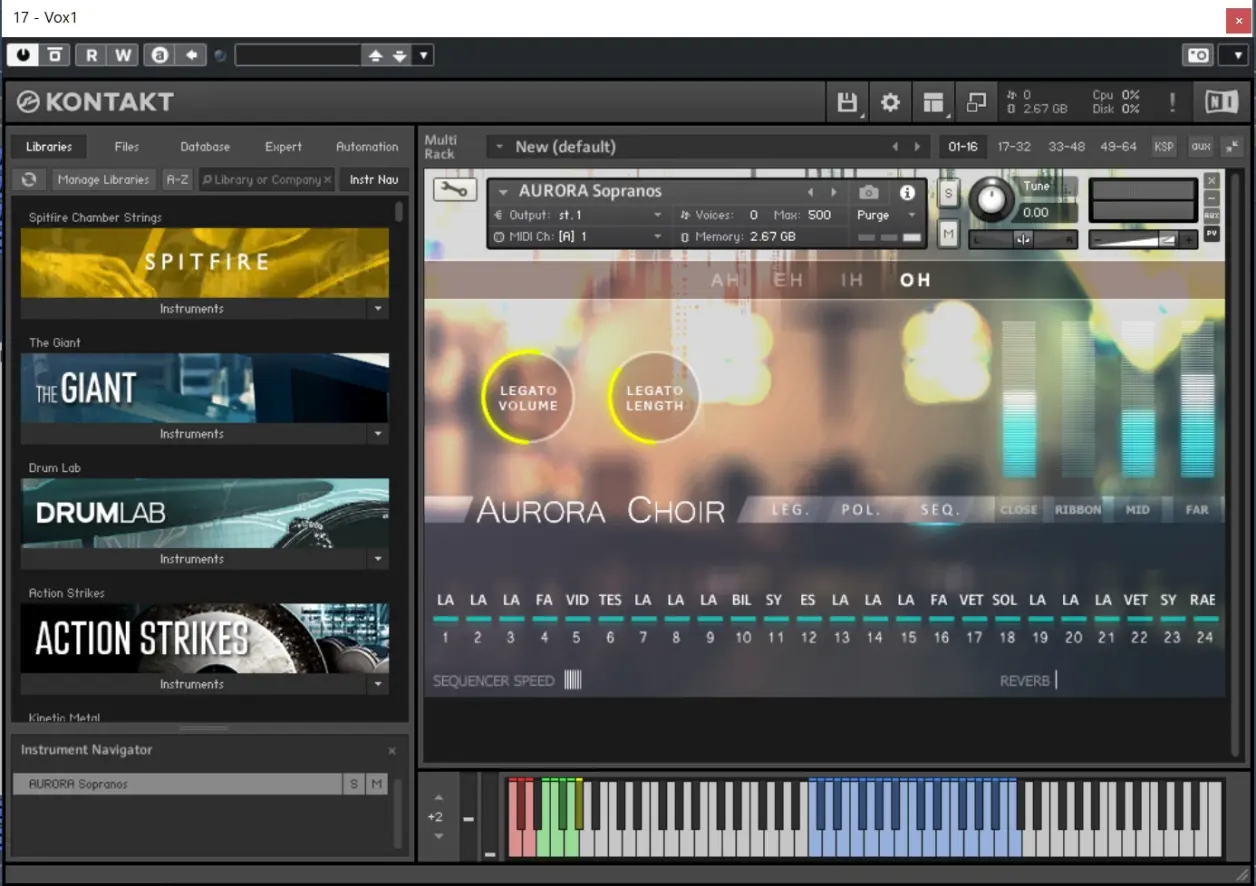Select the AH vowel
The image size is (1256, 886).
[x=725, y=280]
